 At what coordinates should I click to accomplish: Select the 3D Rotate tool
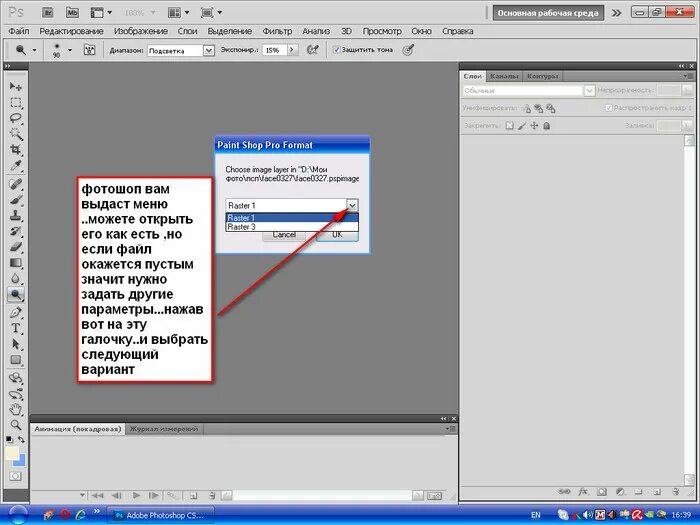16,379
